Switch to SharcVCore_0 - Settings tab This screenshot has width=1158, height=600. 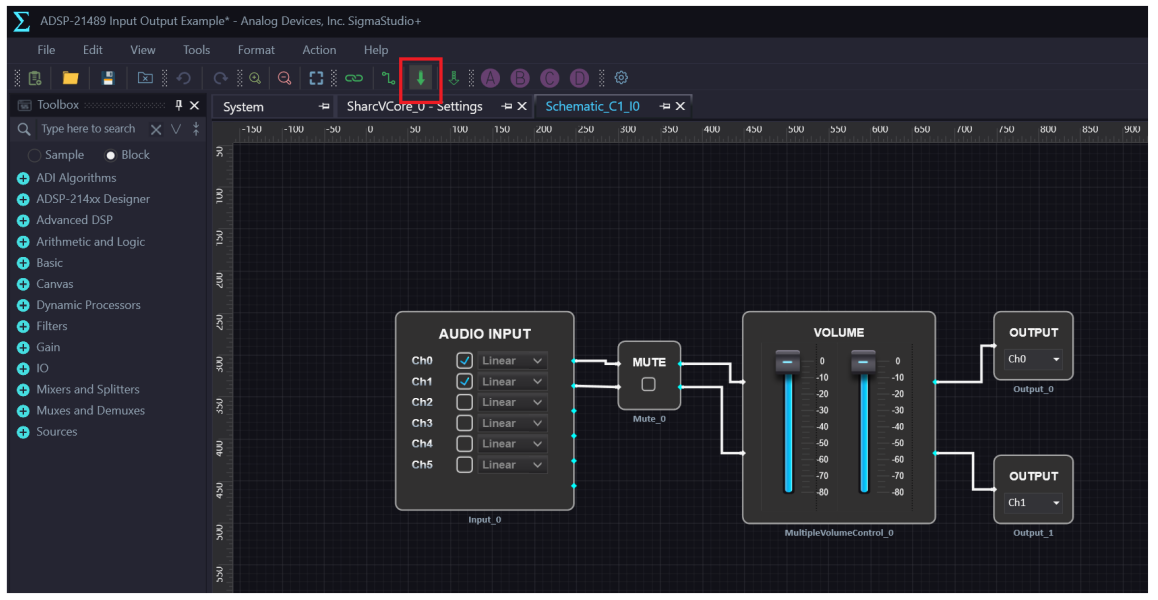pyautogui.click(x=414, y=106)
